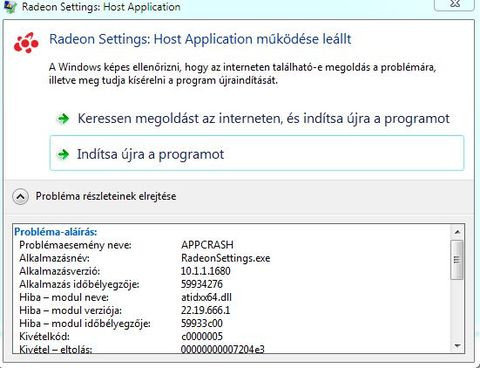
Task: Click the Probléma részleteinek elrejtése label
Action: pyautogui.click(x=106, y=196)
